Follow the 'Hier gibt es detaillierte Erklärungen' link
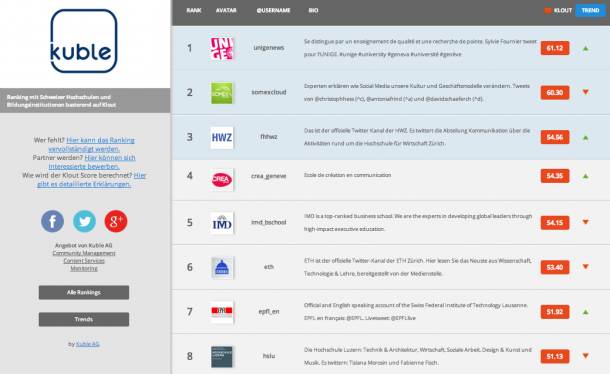The height and width of the screenshot is (374, 610). pyautogui.click(x=92, y=180)
